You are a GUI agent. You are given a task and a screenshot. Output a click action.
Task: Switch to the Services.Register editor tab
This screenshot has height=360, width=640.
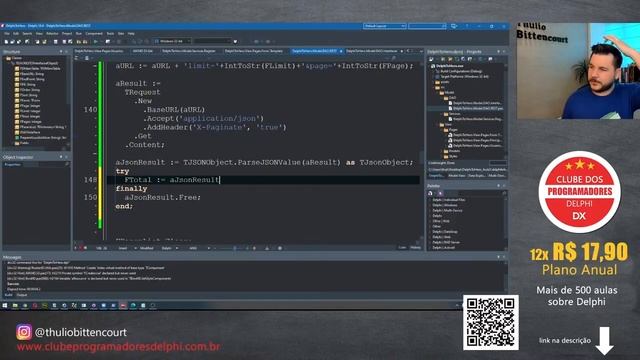(189, 51)
